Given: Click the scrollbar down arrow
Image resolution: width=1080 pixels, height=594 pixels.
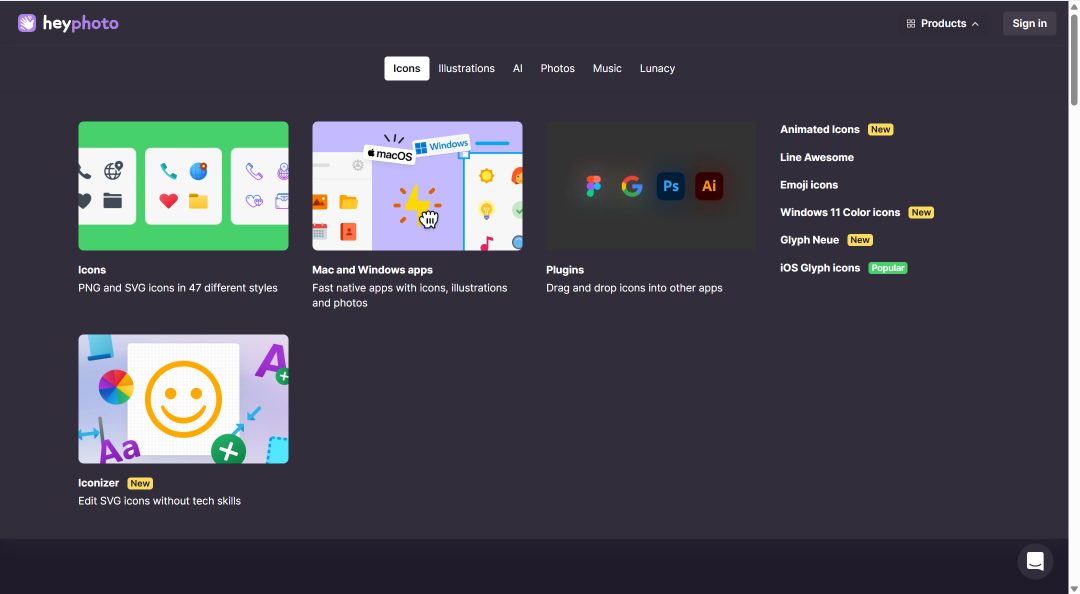Looking at the screenshot, I should pyautogui.click(x=1074, y=589).
